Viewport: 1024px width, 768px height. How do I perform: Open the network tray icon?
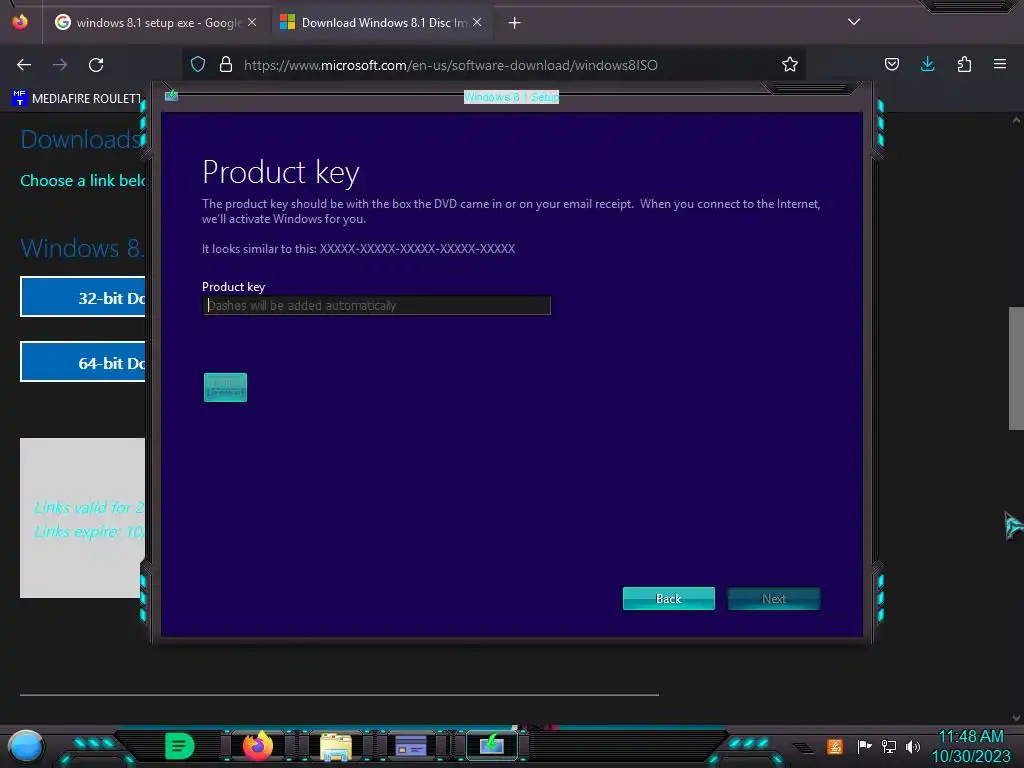[889, 746]
